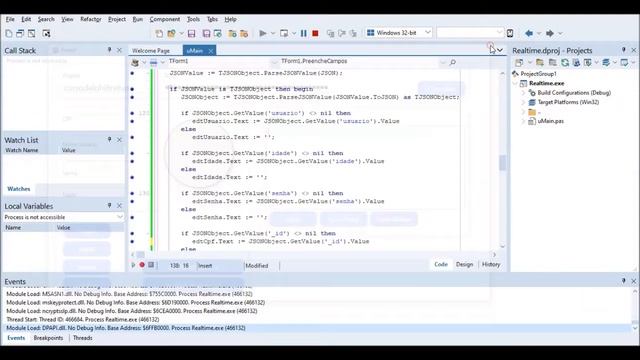This screenshot has width=640, height=360.
Task: Click the Remove file from project icon
Action: [x=244, y=33]
